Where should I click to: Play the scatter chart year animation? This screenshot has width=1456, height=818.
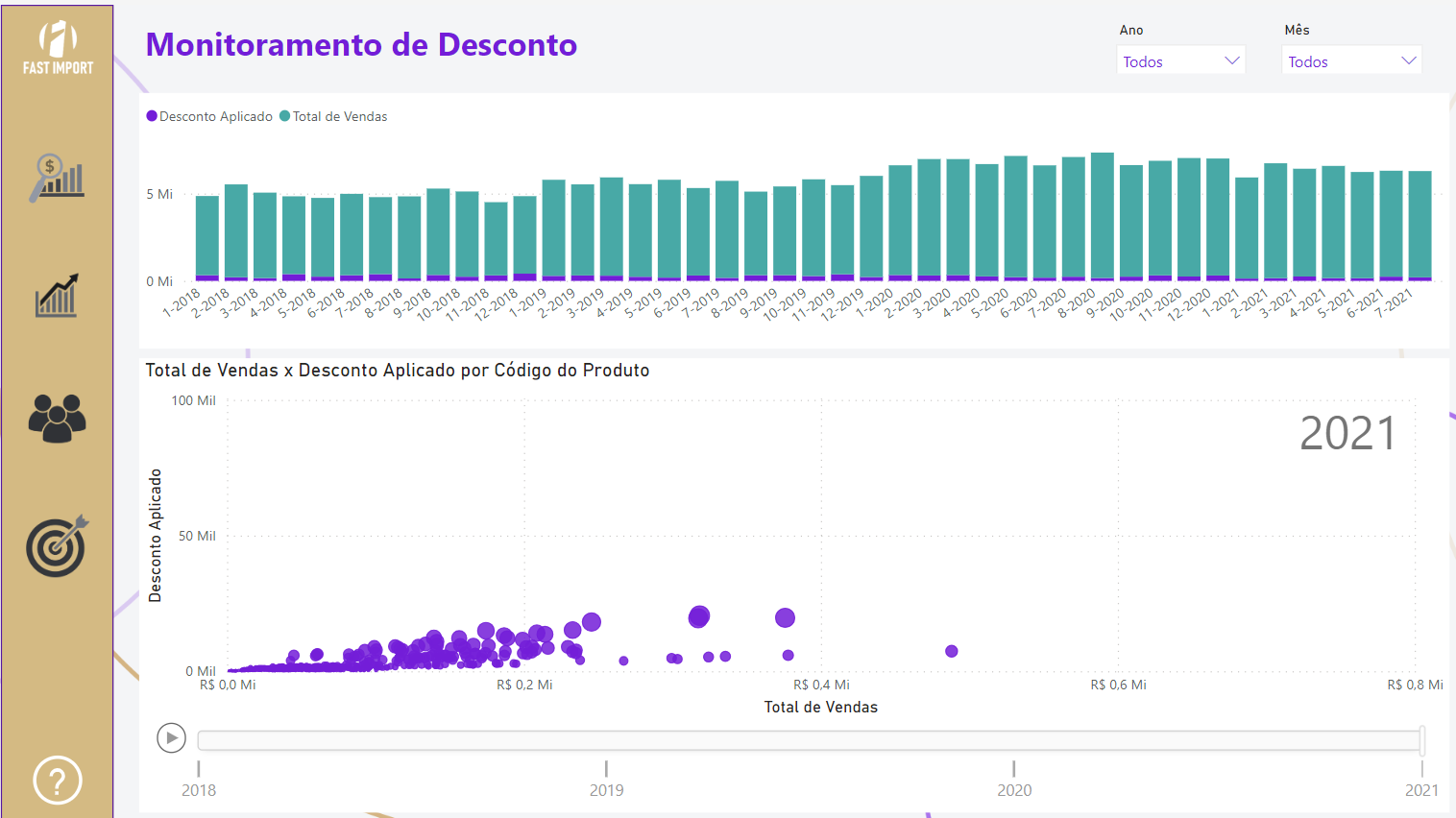[171, 738]
